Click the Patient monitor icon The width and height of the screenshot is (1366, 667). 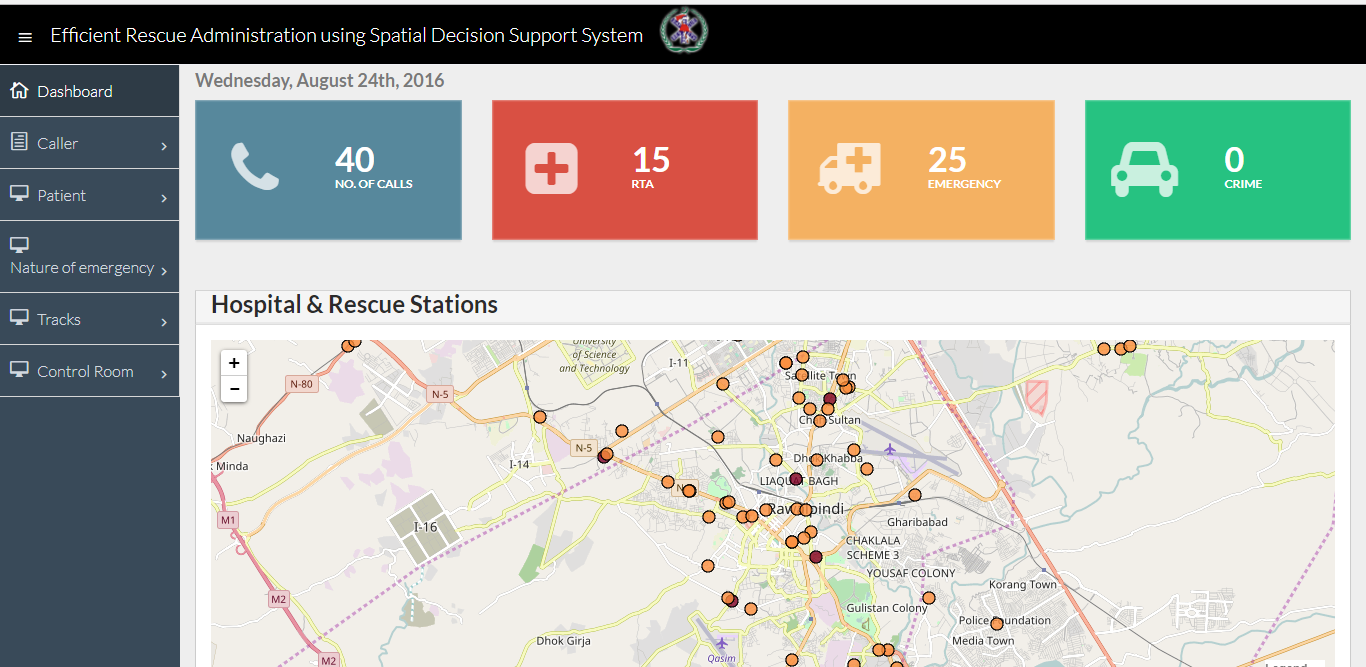pyautogui.click(x=19, y=194)
